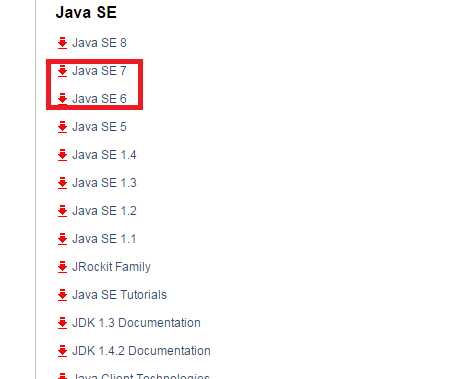
Task: Open the Java SE 1.2 link
Action: point(104,211)
